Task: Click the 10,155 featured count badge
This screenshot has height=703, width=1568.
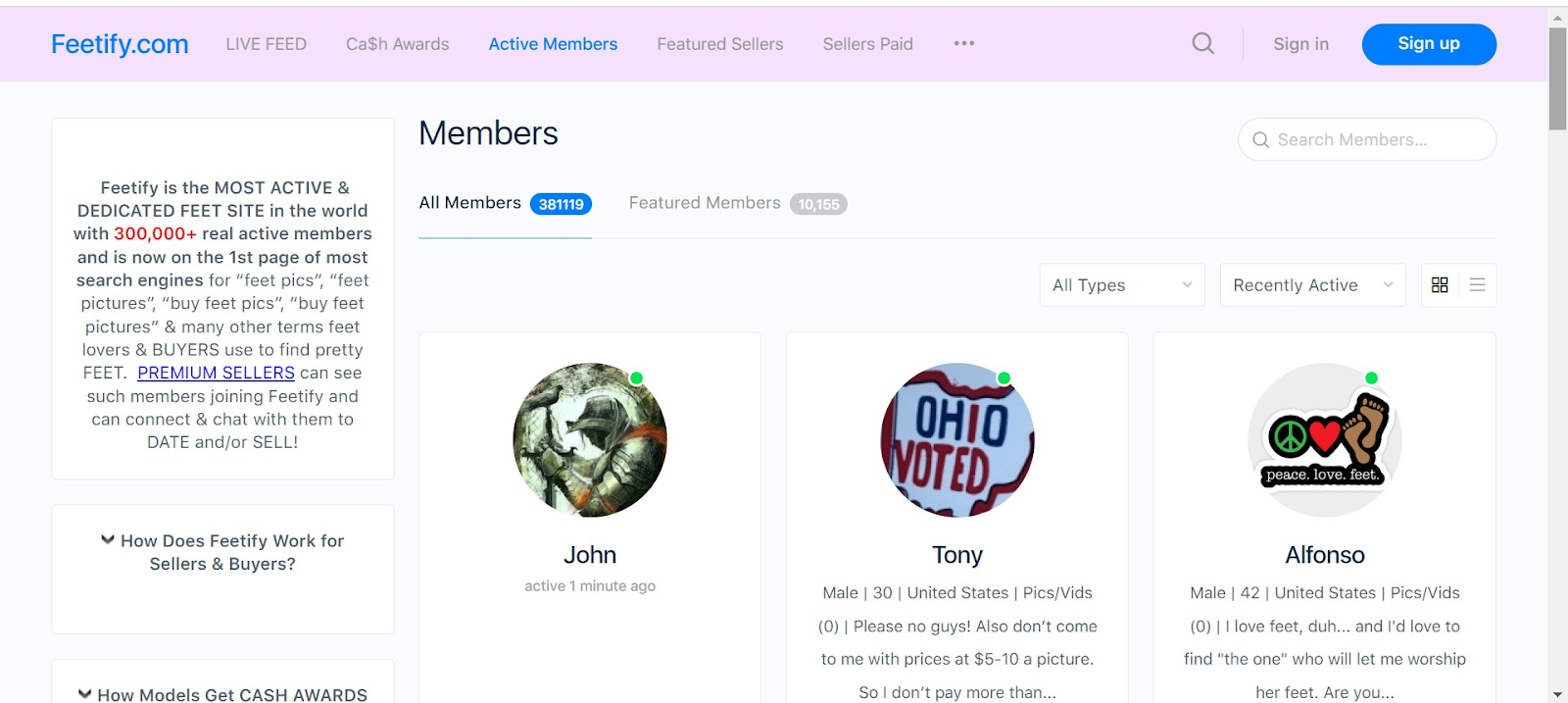Action: [x=818, y=204]
